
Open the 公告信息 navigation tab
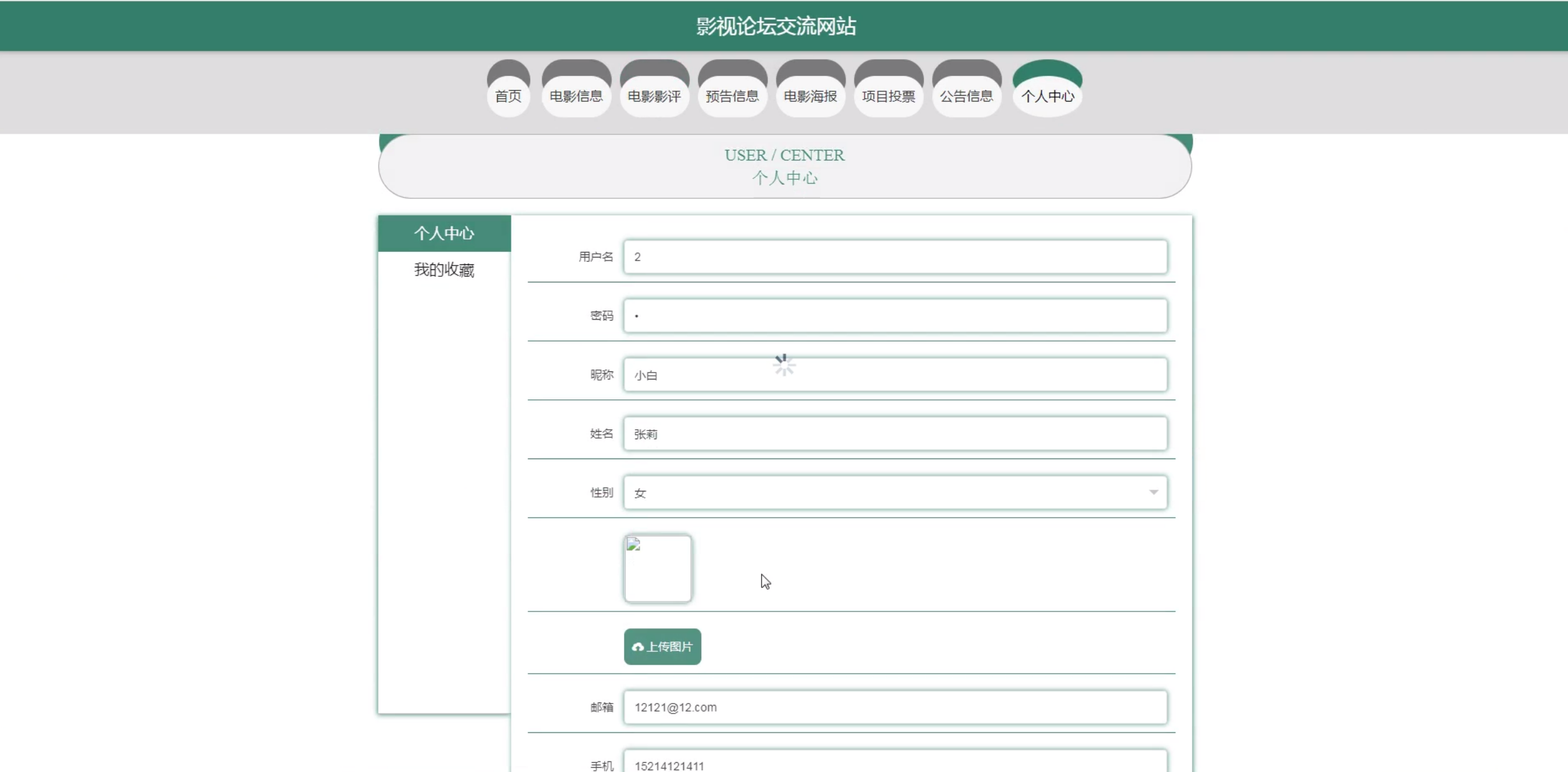point(966,96)
